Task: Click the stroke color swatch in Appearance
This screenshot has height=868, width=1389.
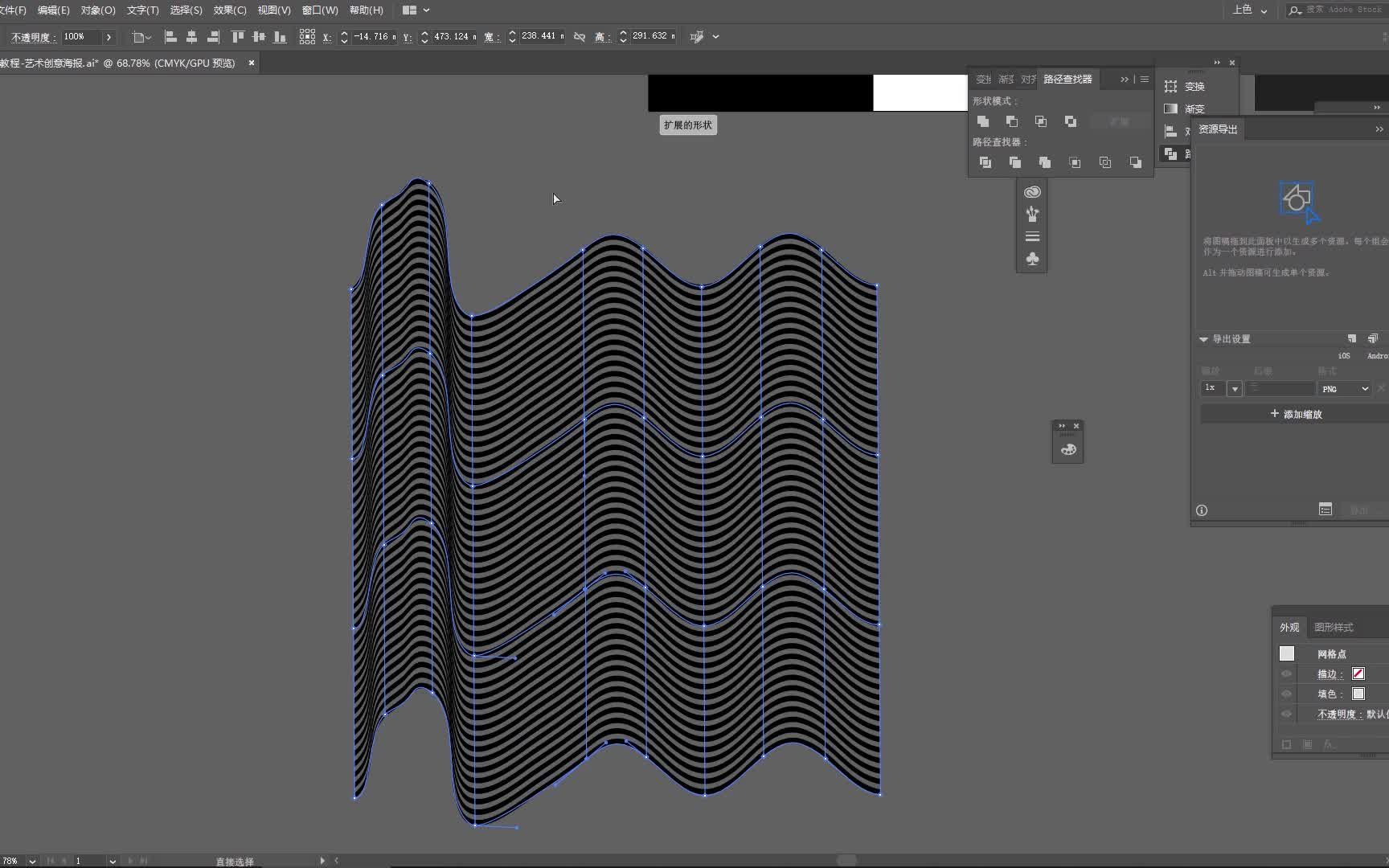Action: [x=1358, y=674]
